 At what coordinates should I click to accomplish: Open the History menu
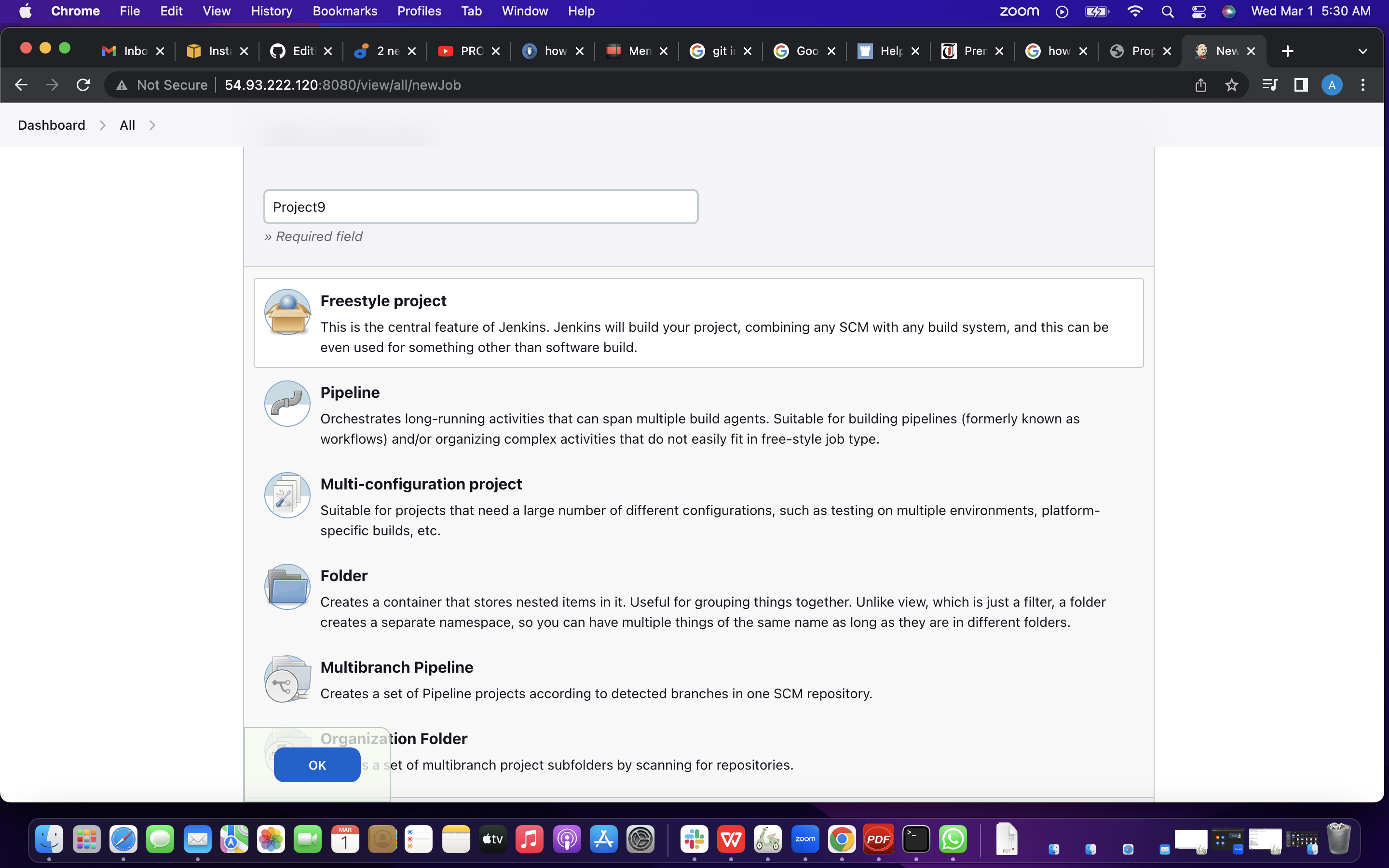(271, 11)
